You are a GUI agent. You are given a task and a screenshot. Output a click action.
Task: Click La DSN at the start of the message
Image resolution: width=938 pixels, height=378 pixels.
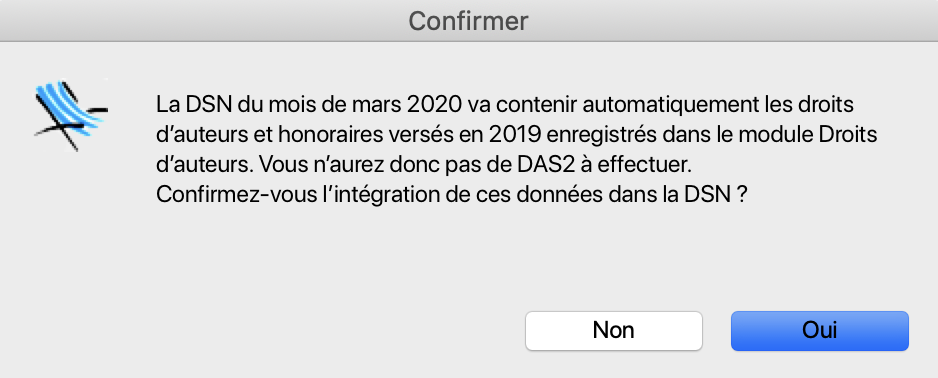coord(194,105)
